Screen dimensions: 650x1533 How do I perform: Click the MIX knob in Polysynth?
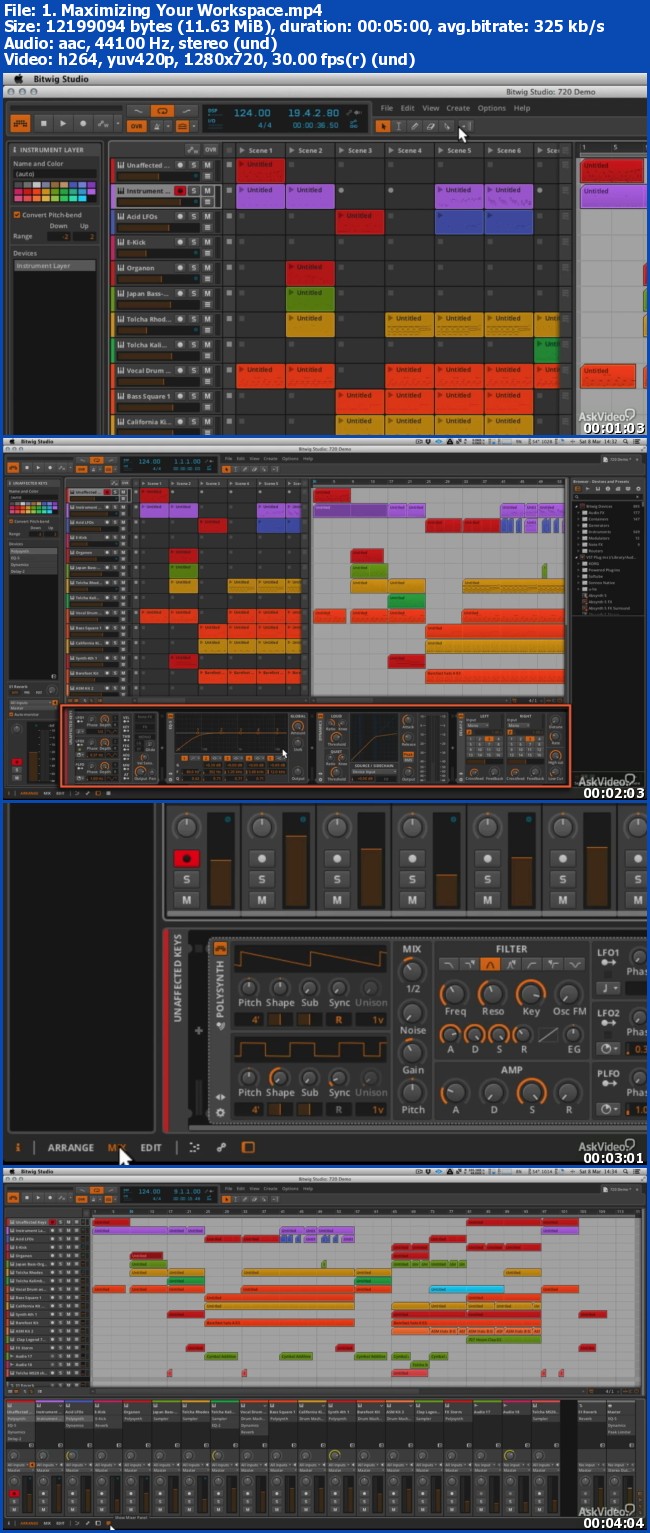(x=412, y=970)
